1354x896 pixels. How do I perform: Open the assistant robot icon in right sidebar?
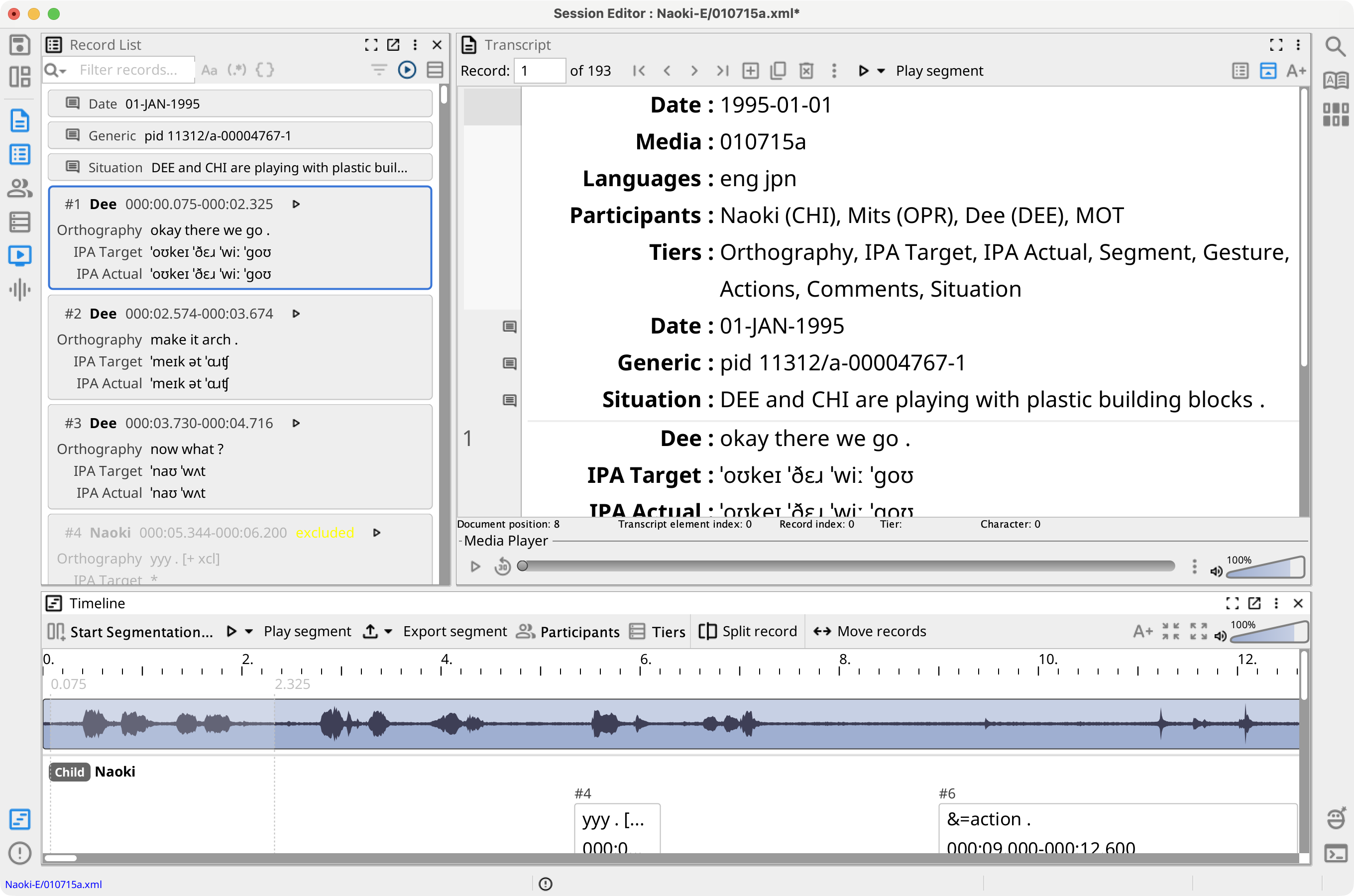pos(1335,818)
